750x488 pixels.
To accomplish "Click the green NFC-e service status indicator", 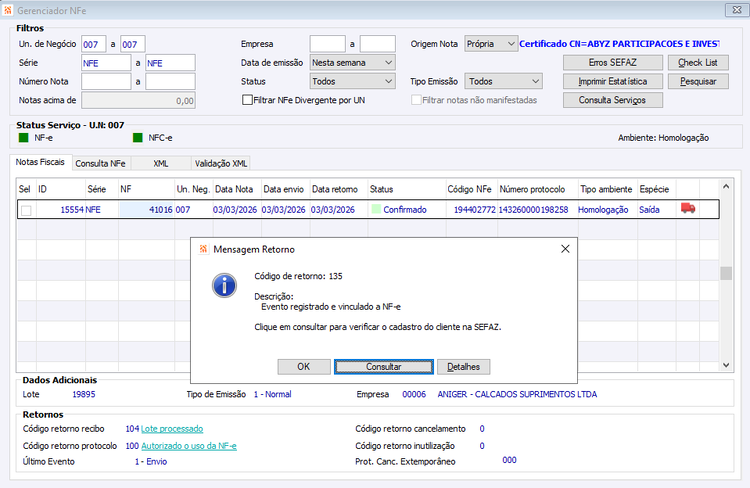I will [x=138, y=138].
